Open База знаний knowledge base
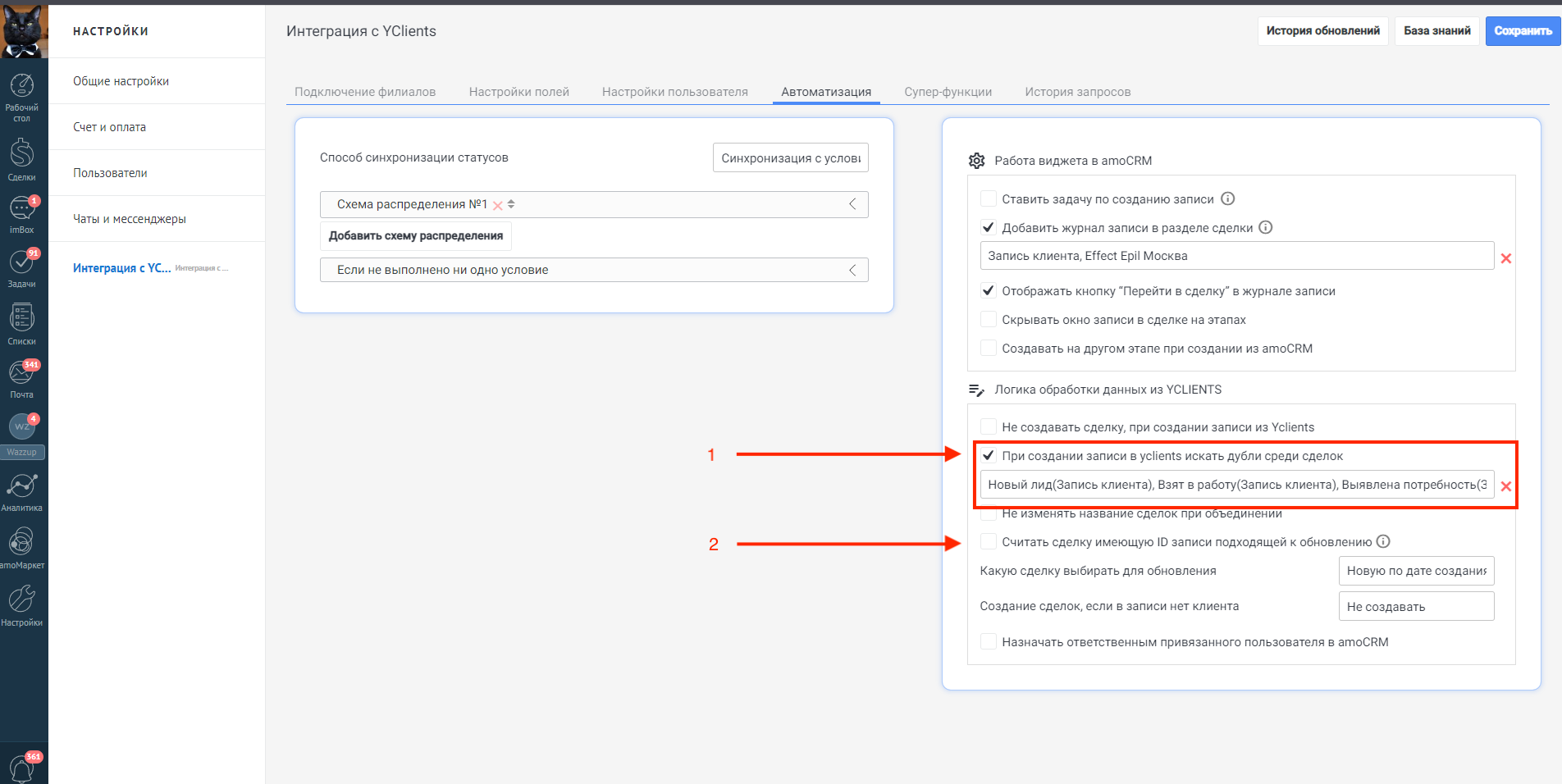This screenshot has height=784, width=1562. [x=1437, y=31]
